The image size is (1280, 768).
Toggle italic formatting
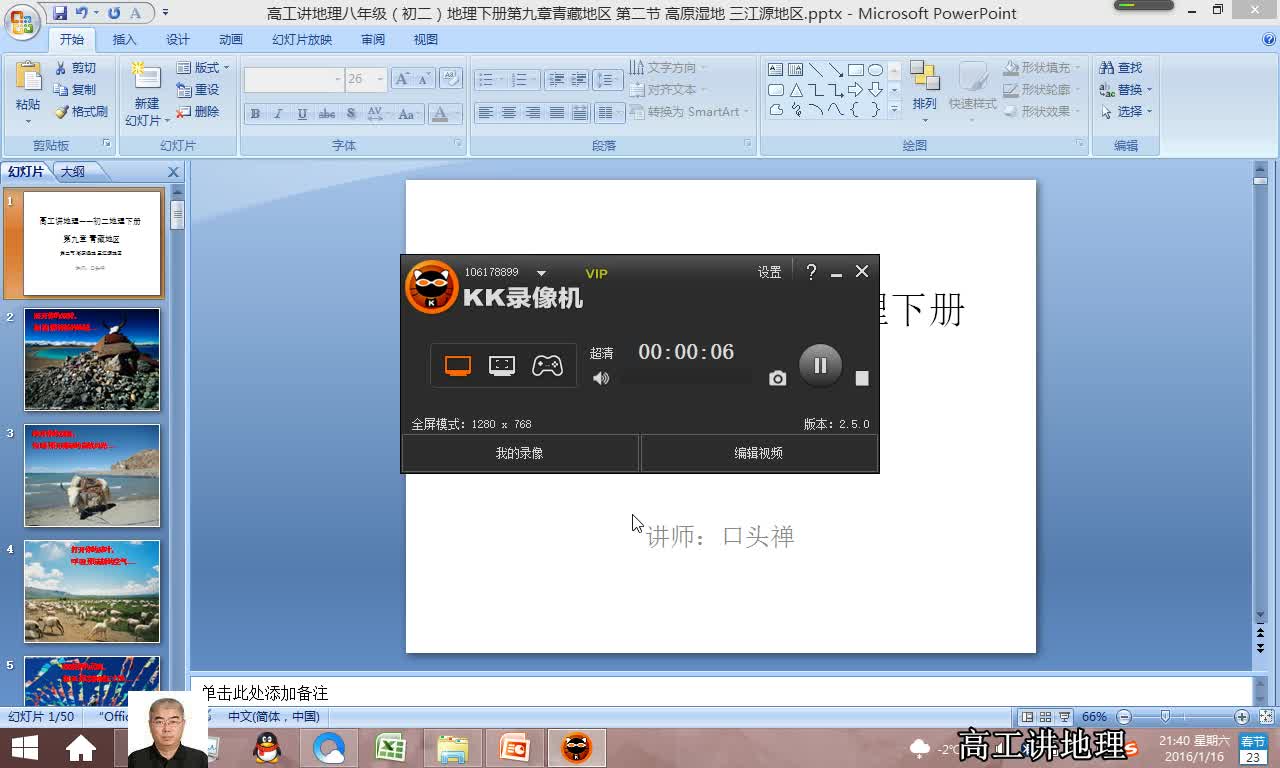coord(278,114)
